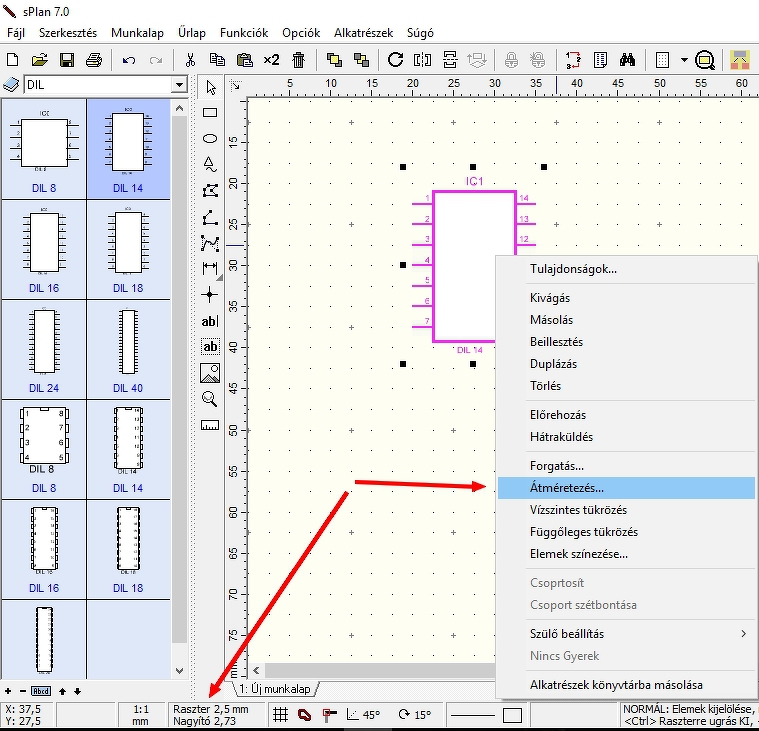Click the library scrollbar down arrow

(179, 671)
